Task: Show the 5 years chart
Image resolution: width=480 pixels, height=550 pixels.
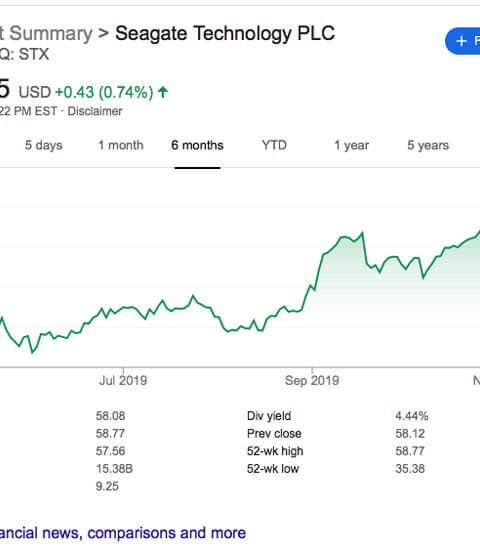Action: (428, 145)
